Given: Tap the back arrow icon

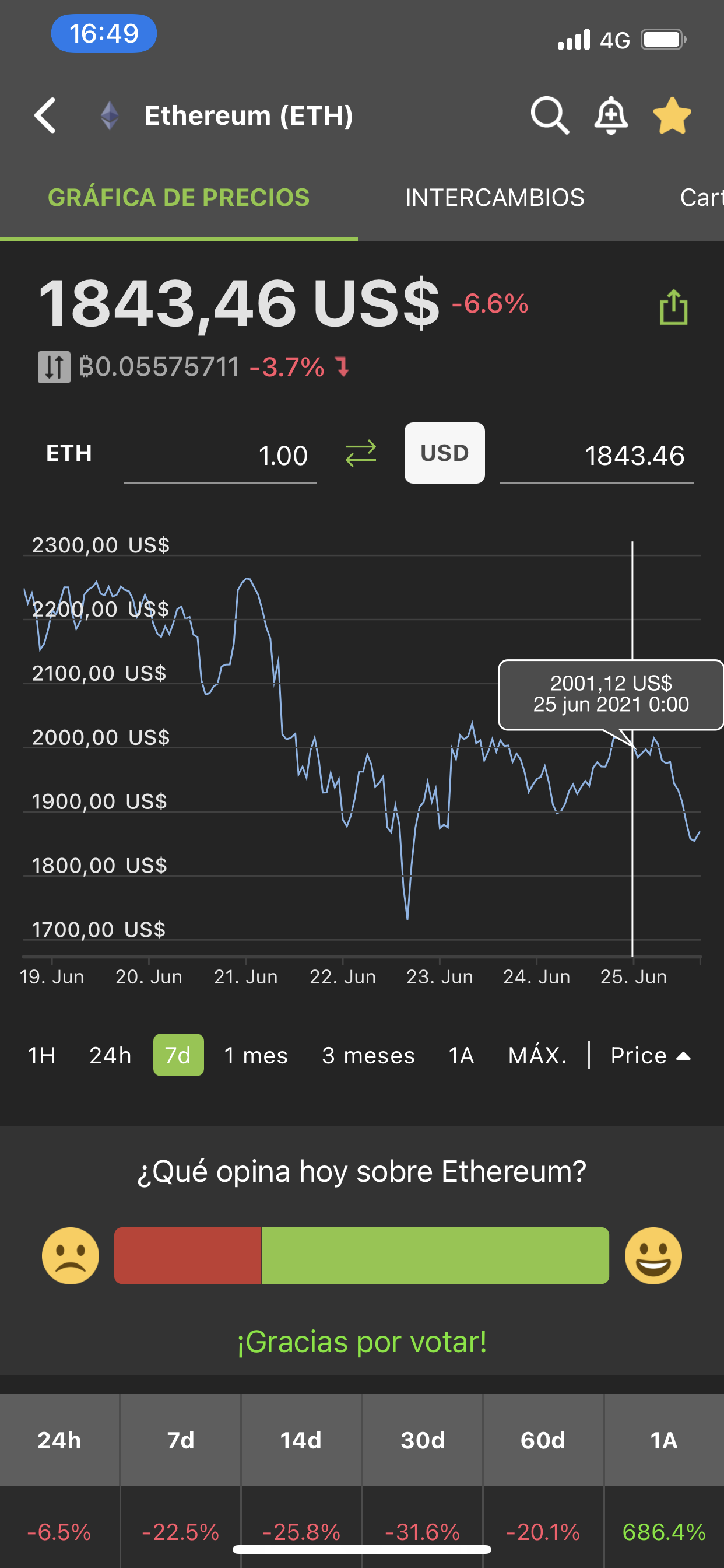Looking at the screenshot, I should click(x=45, y=115).
